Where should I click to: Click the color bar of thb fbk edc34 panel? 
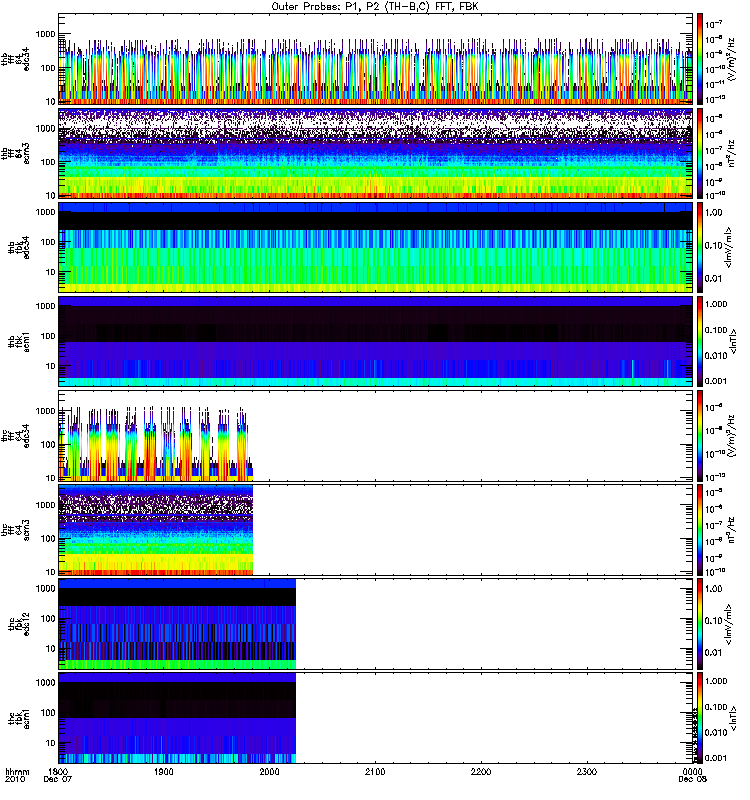point(700,247)
